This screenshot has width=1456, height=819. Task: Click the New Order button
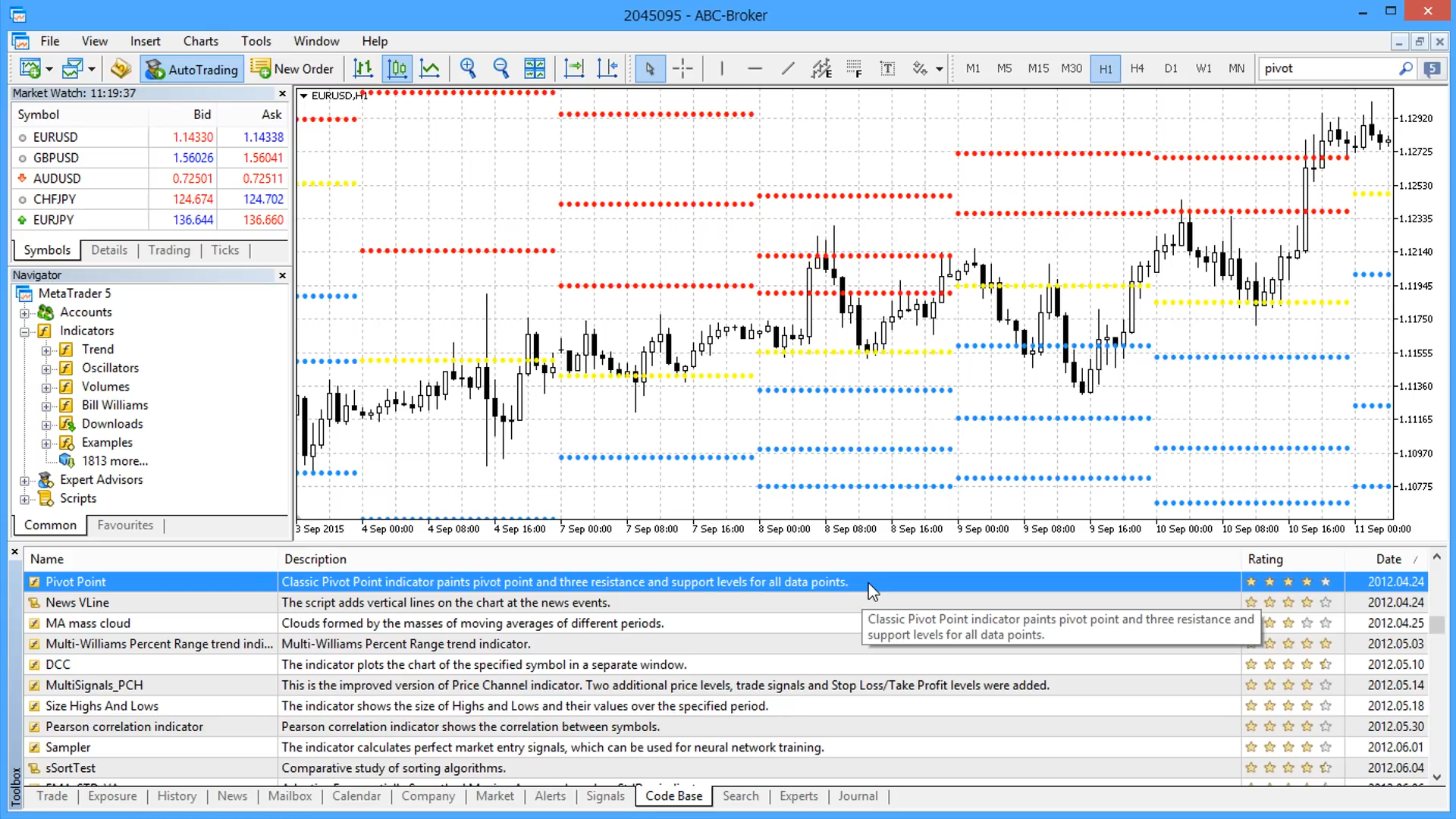[293, 69]
